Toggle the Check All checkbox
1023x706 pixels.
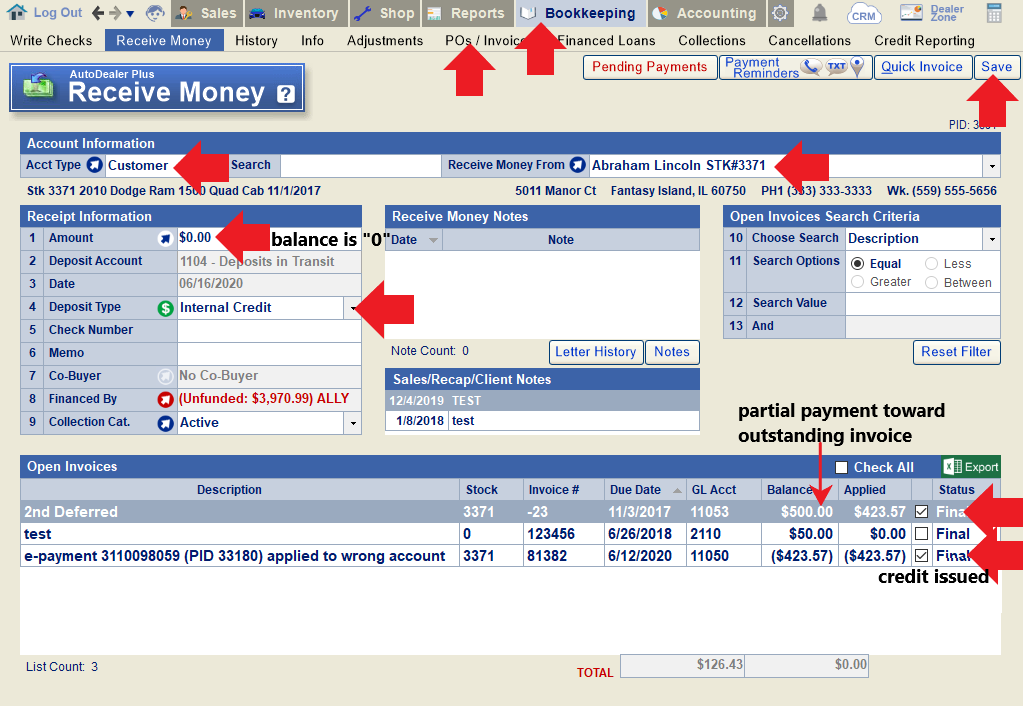(842, 467)
